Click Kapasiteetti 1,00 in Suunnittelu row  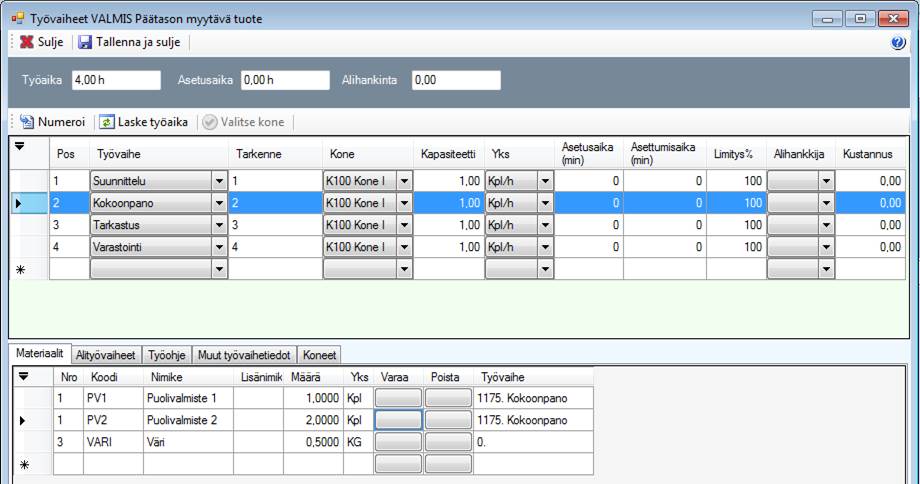point(449,181)
